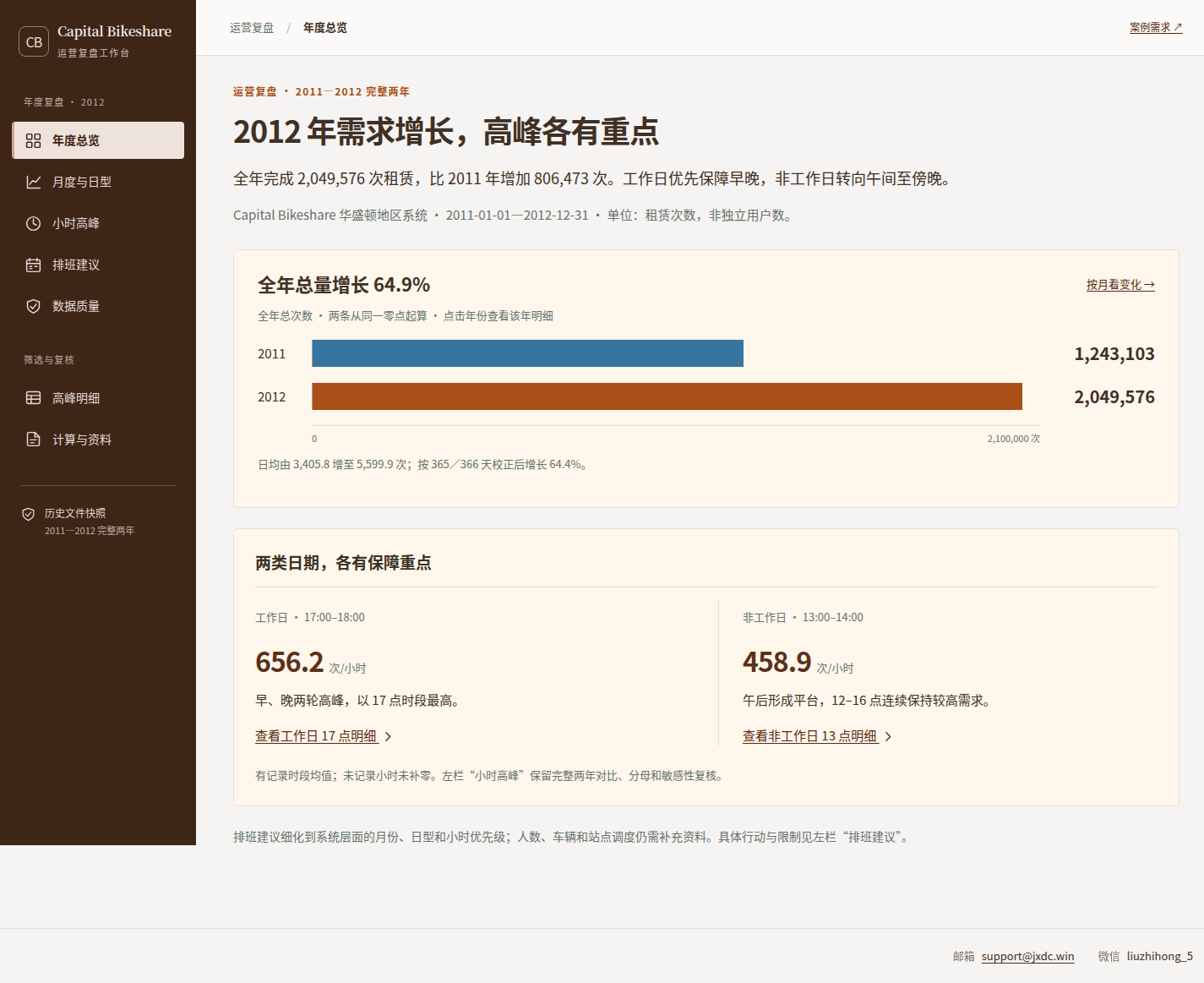
Task: Navigate to 排班建议
Action: (98, 265)
